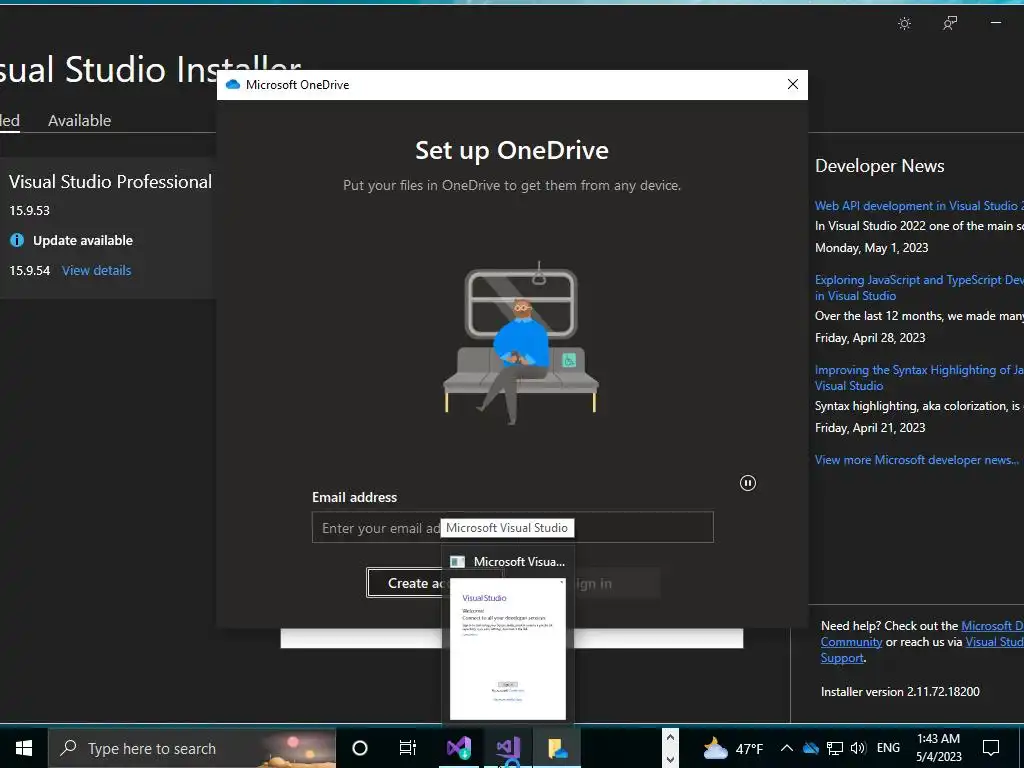Screen dimensions: 1024x768
Task: Open the network tray icon
Action: [835, 748]
